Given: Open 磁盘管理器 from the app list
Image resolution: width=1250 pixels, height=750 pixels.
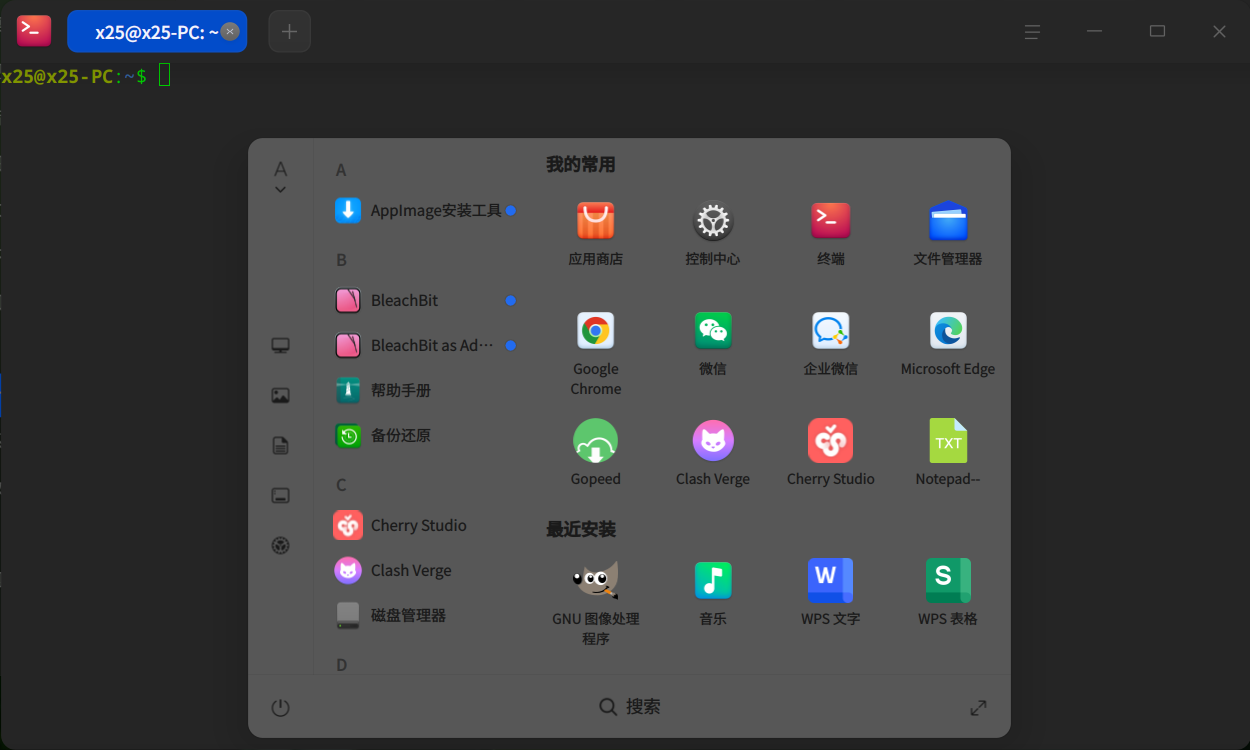Looking at the screenshot, I should [425, 615].
